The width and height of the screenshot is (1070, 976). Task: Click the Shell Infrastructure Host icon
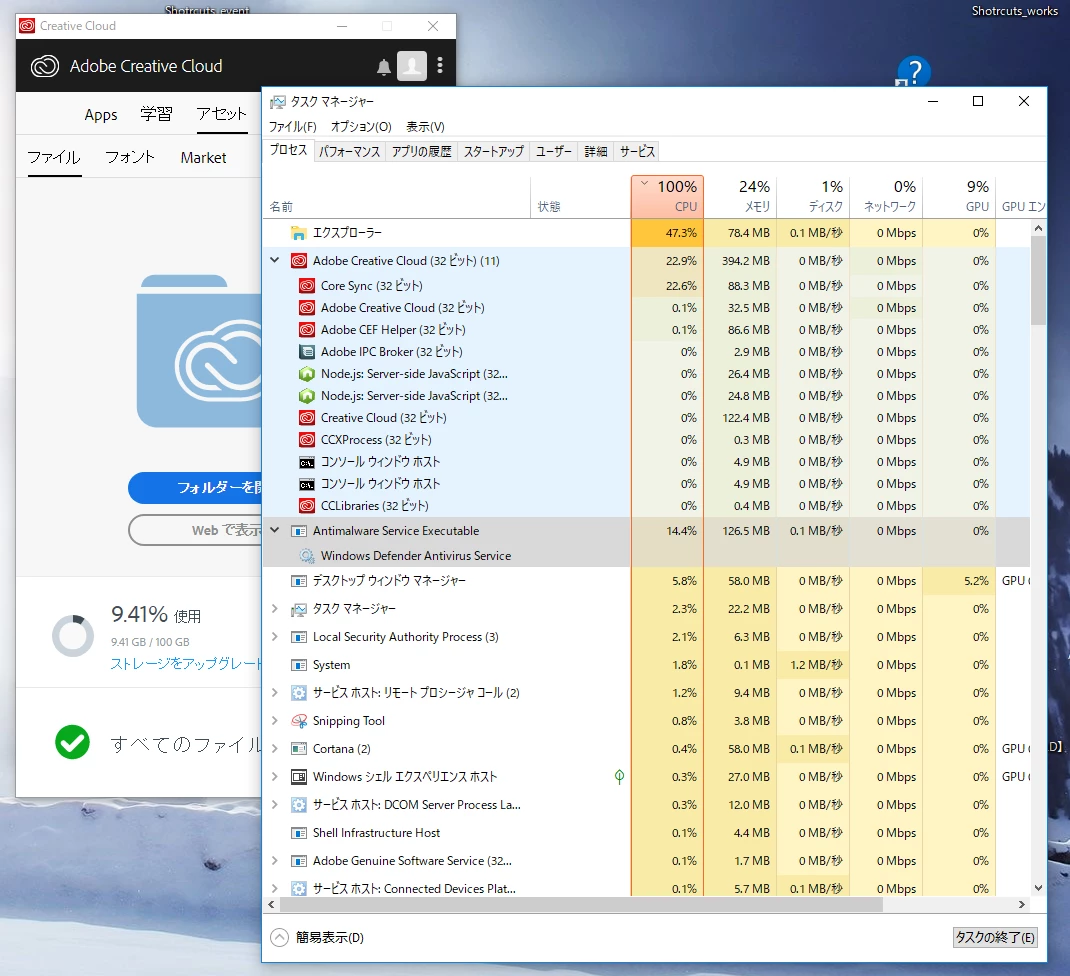pos(298,833)
